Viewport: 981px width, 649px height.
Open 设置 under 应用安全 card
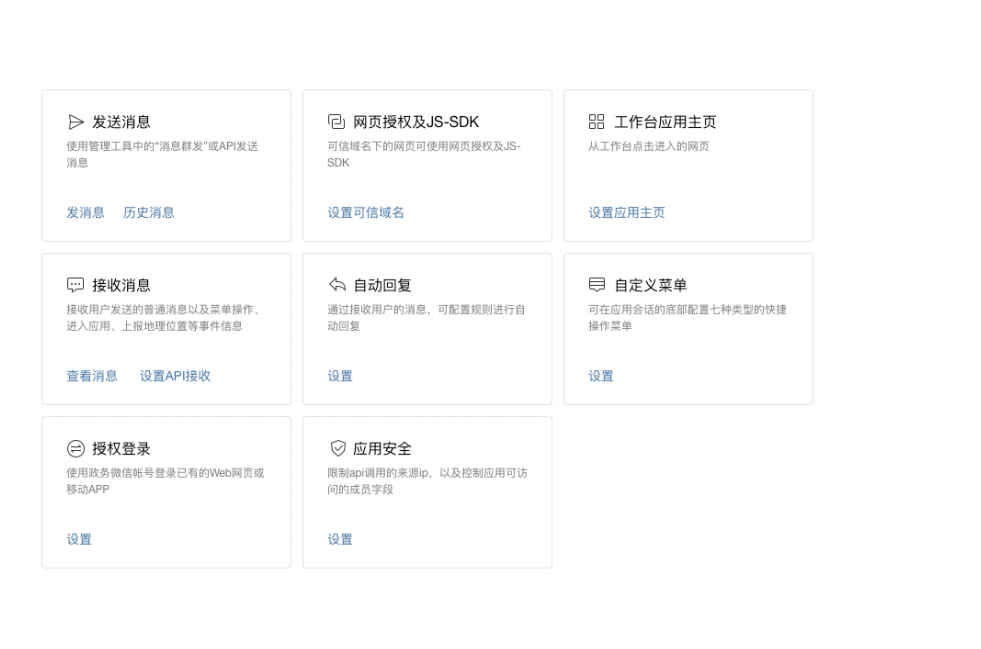point(340,539)
